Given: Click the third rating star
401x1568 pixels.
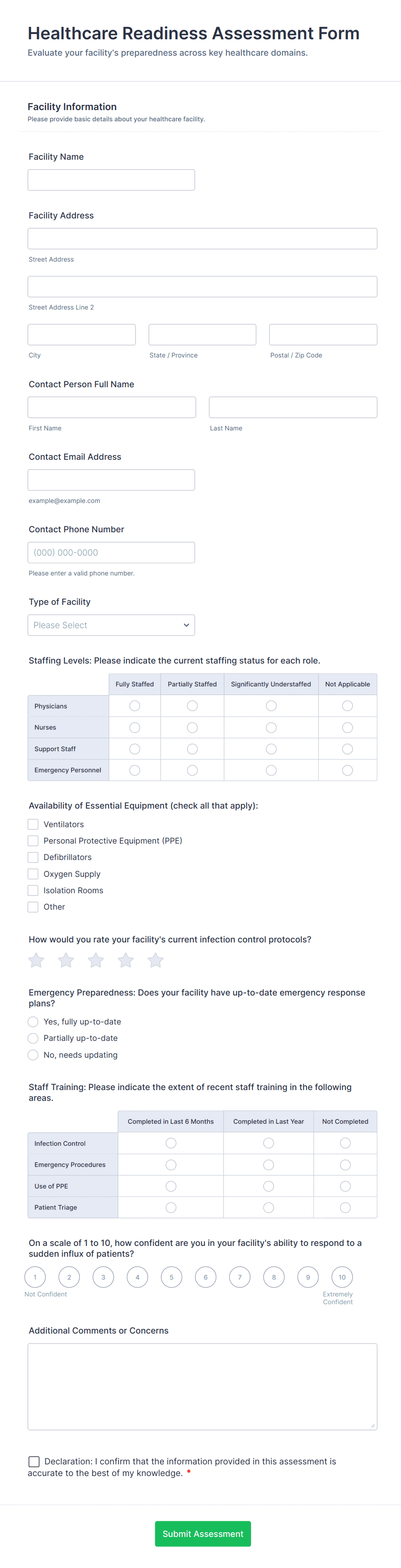Looking at the screenshot, I should [x=96, y=960].
